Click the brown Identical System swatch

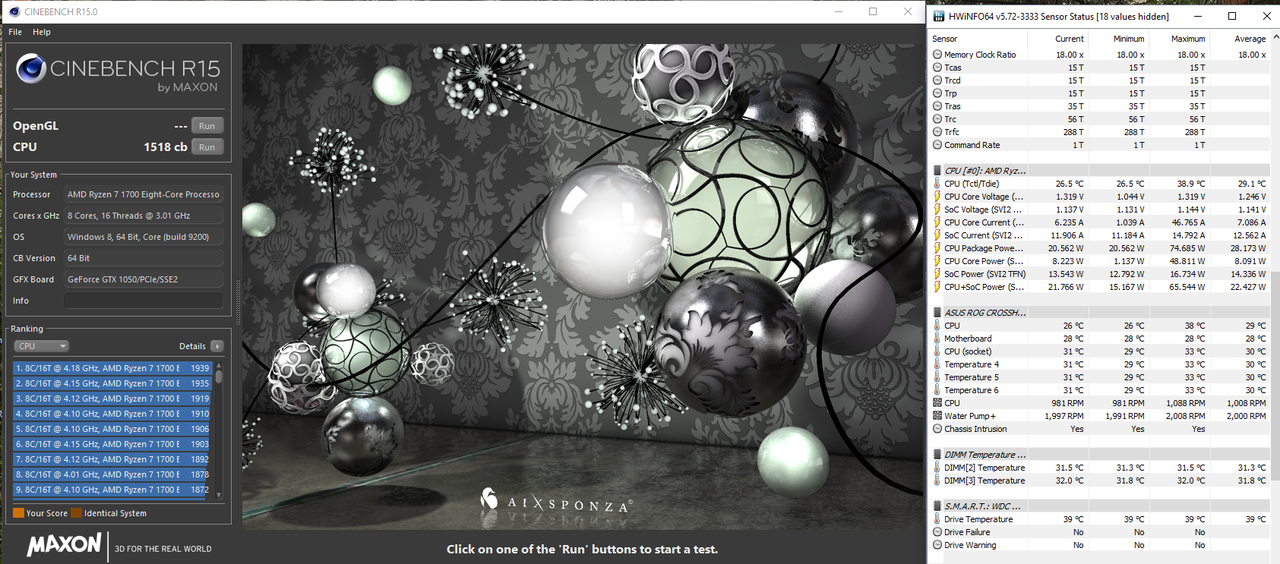tap(77, 513)
